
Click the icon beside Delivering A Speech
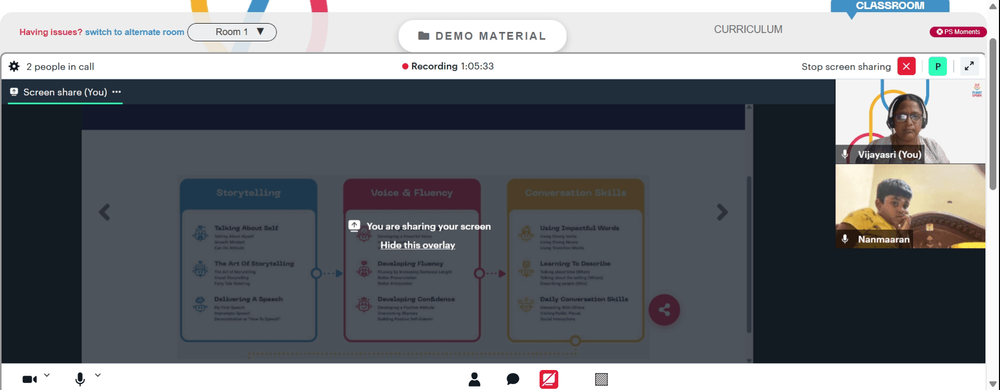pyautogui.click(x=200, y=305)
